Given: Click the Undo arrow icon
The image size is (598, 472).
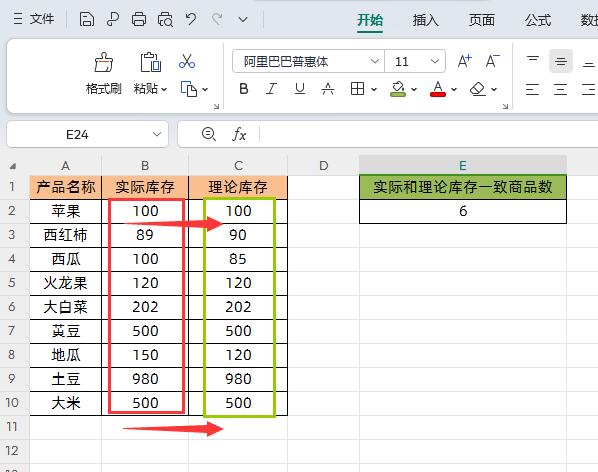Looking at the screenshot, I should [x=191, y=19].
